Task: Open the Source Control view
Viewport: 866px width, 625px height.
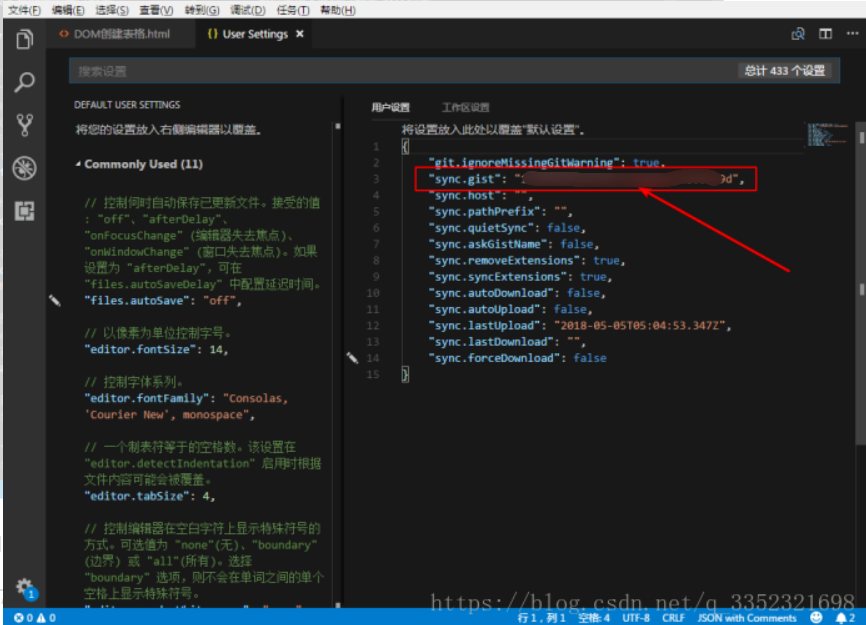Action: pyautogui.click(x=24, y=123)
